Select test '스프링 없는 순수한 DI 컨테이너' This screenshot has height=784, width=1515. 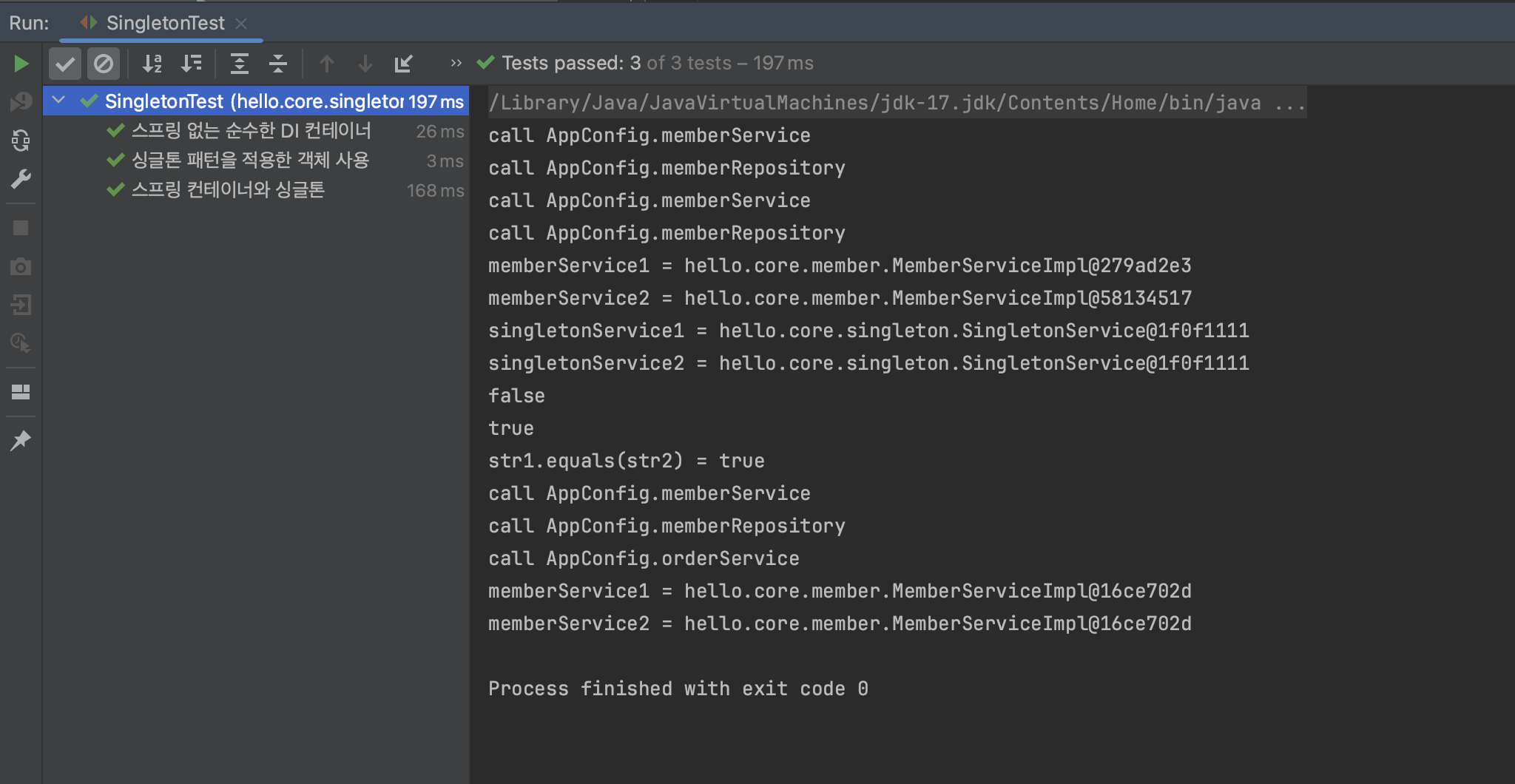click(x=256, y=131)
